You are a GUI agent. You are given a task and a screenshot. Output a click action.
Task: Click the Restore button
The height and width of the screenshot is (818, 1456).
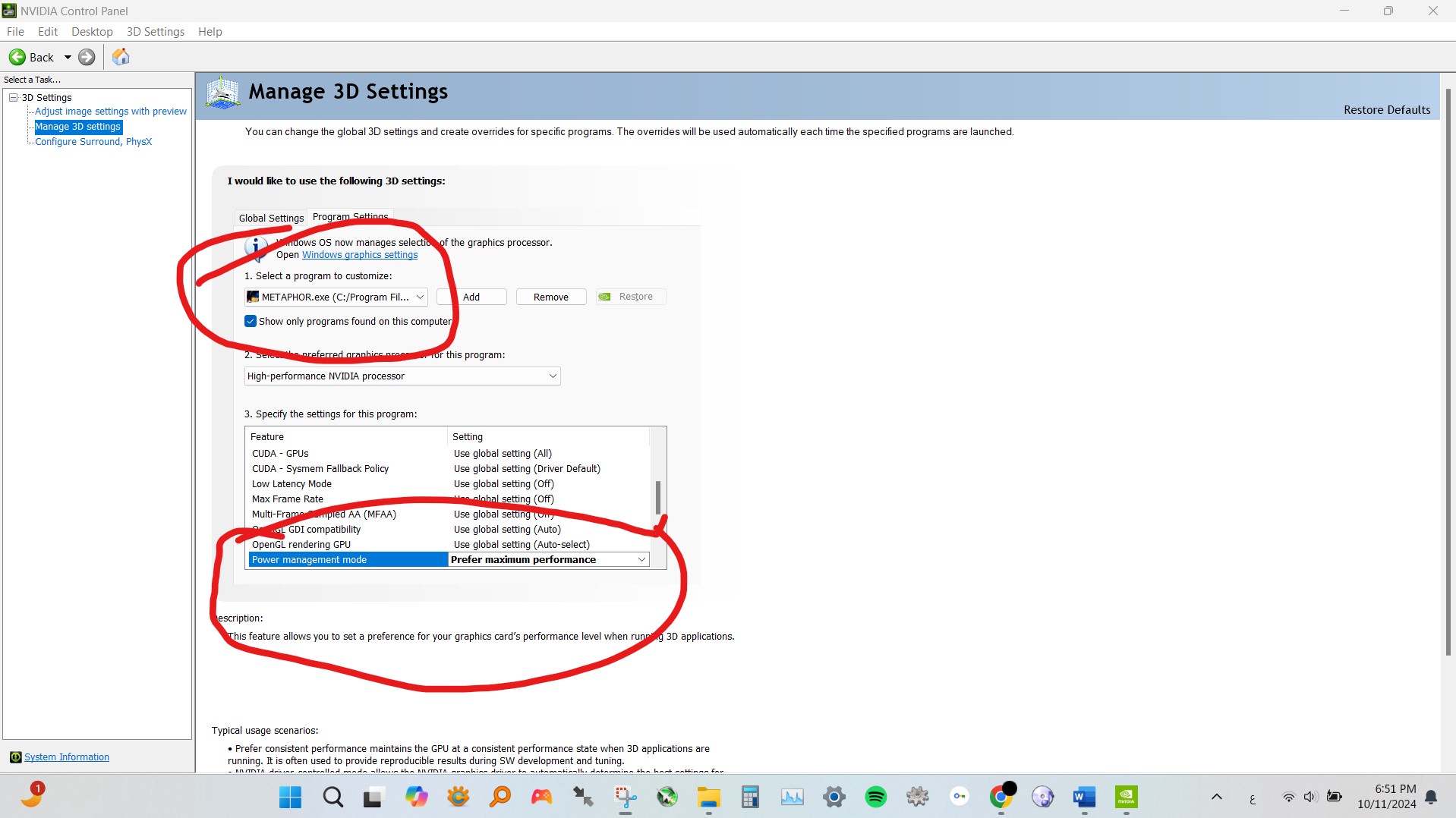click(x=631, y=297)
